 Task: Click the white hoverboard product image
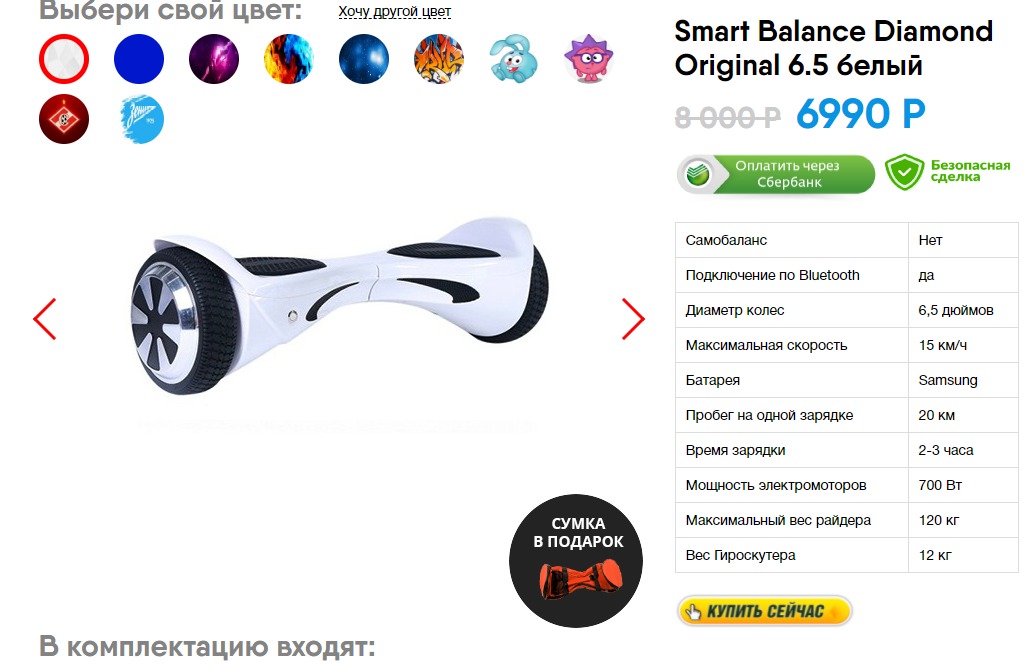pos(340,306)
